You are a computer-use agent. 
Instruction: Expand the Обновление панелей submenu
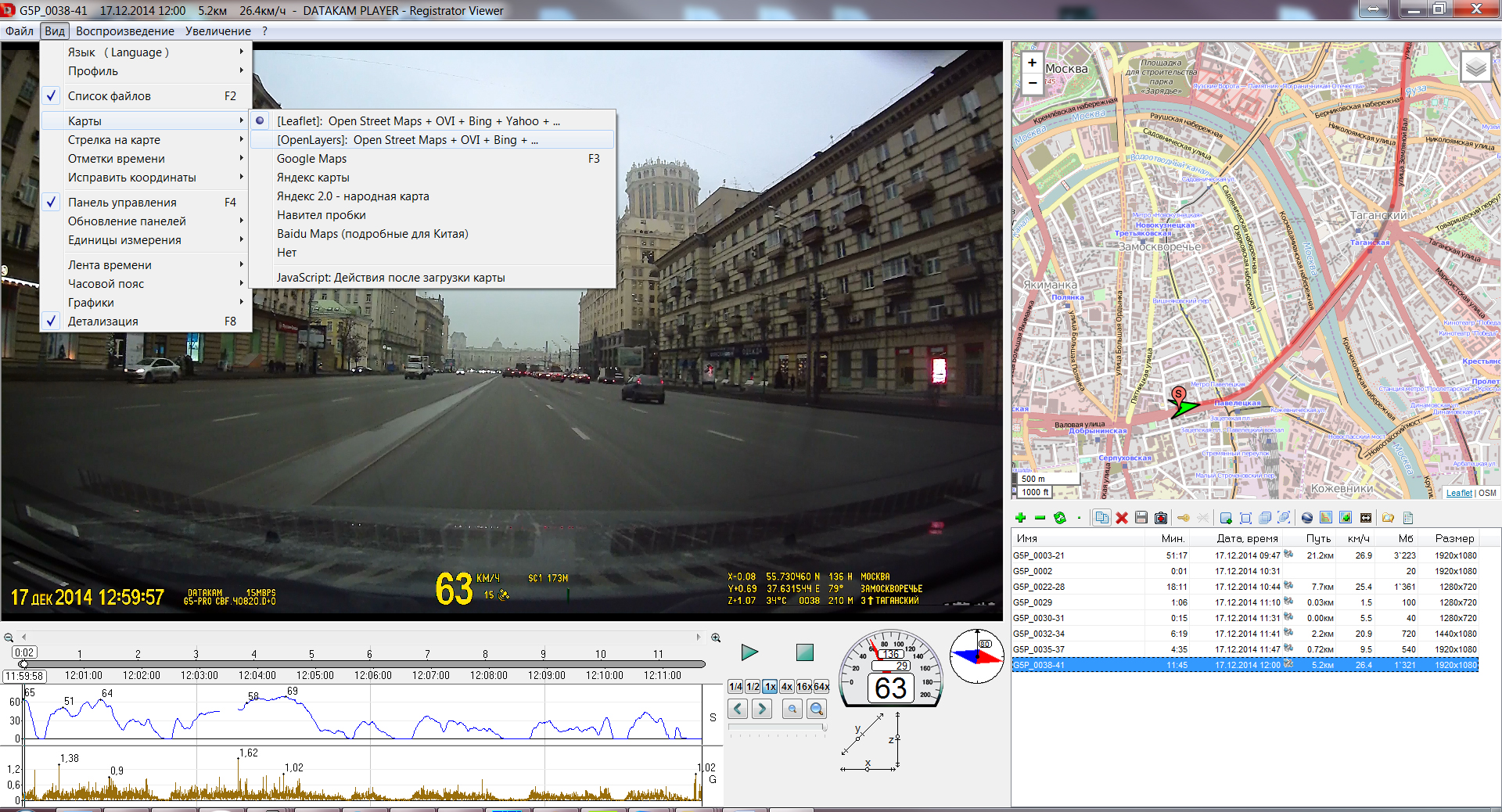[x=146, y=221]
